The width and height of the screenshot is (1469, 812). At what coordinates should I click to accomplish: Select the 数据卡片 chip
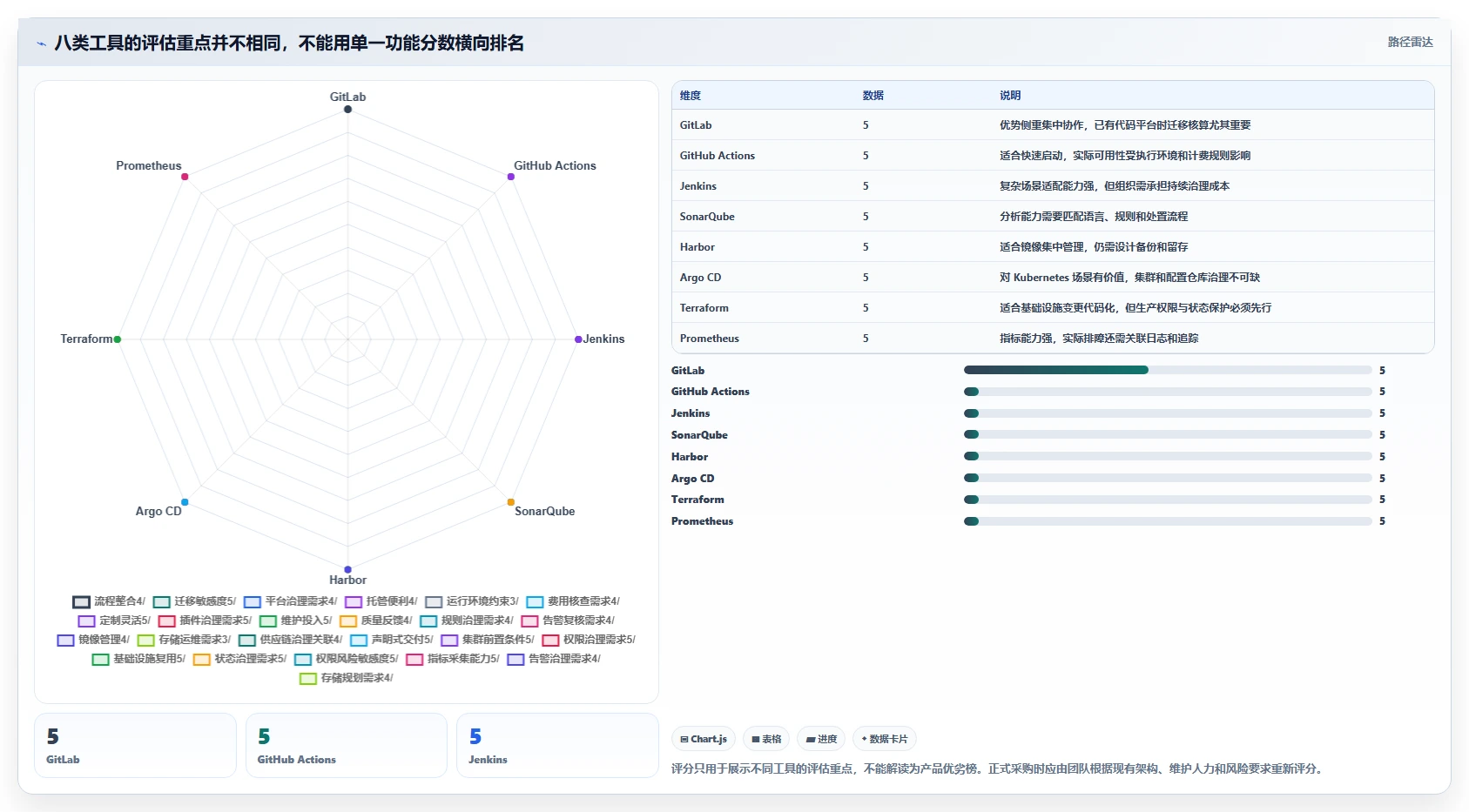884,739
